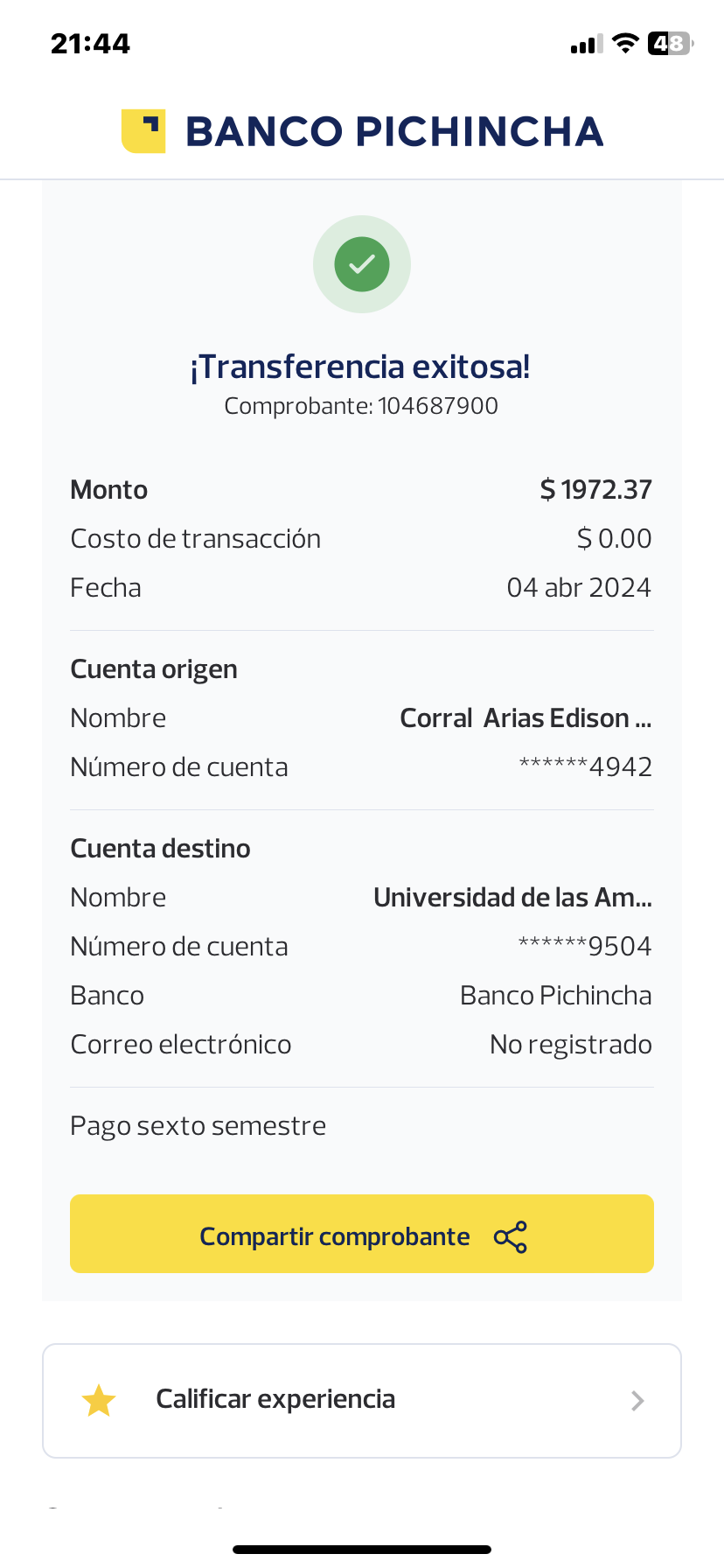Tap the Banco Pichincha yellow logo icon
This screenshot has height=1568, width=724.
pos(143,131)
